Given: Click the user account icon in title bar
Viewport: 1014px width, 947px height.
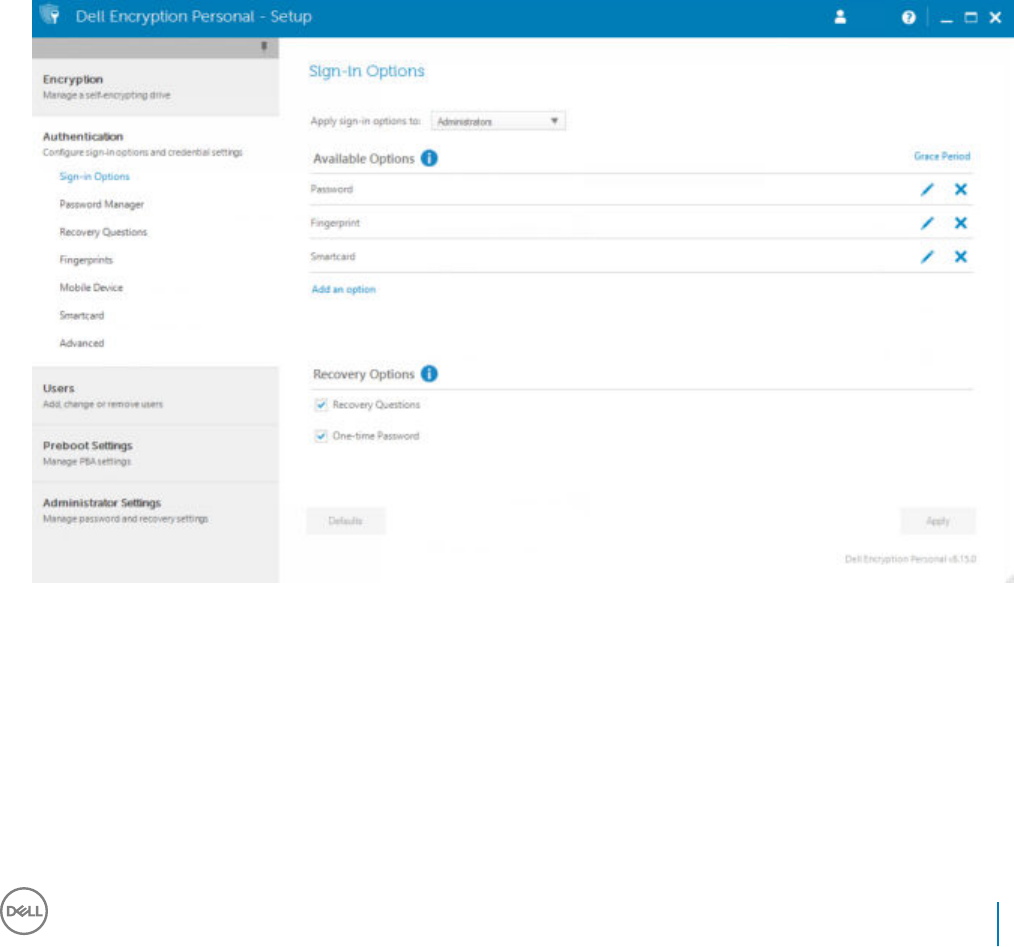Looking at the screenshot, I should tap(840, 17).
